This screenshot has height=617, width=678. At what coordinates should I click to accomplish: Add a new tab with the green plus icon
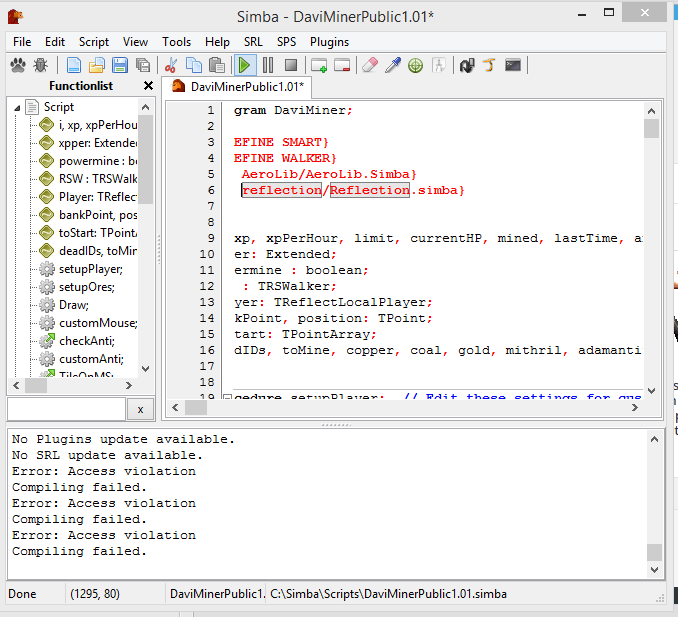click(319, 65)
